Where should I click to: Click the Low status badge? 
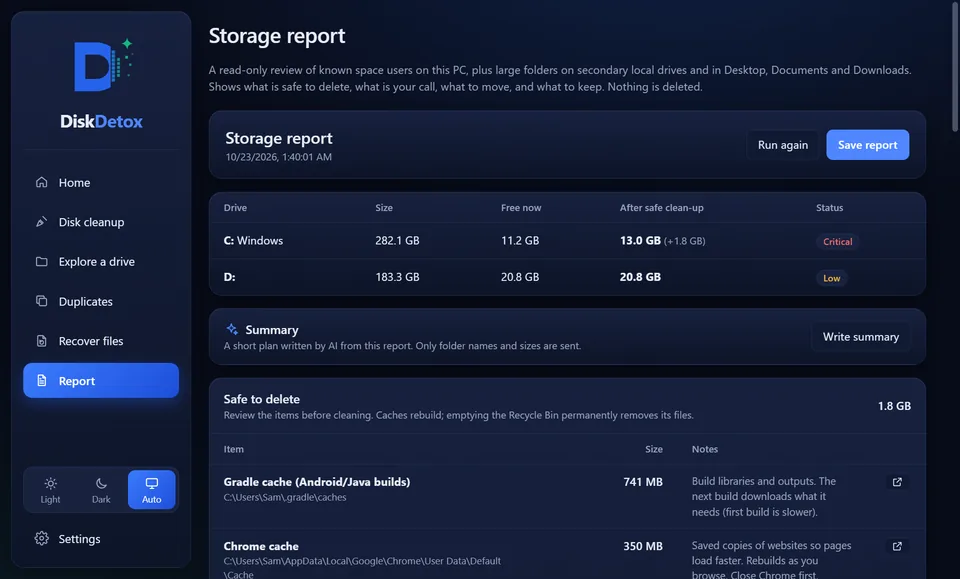point(831,278)
